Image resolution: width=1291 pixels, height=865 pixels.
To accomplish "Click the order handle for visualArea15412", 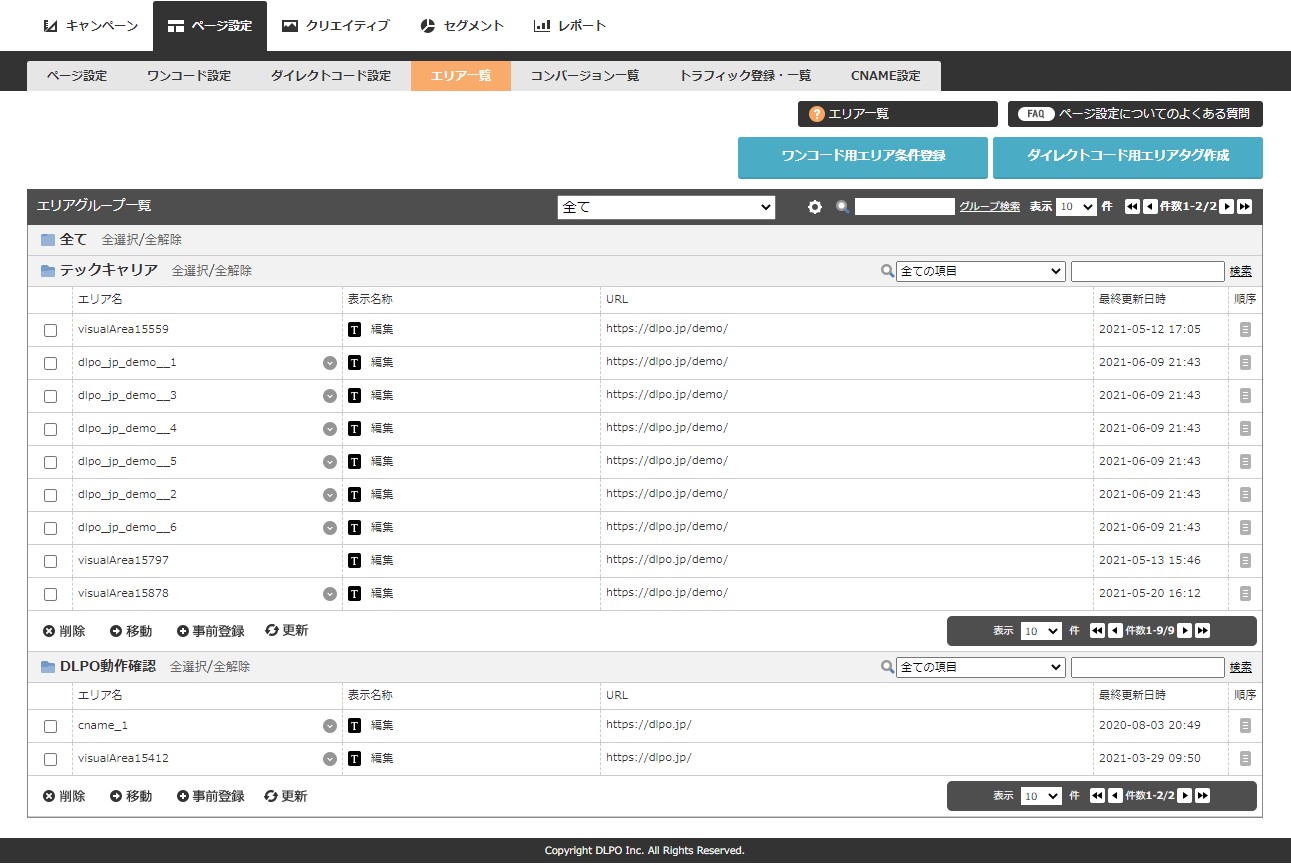I will [1245, 758].
